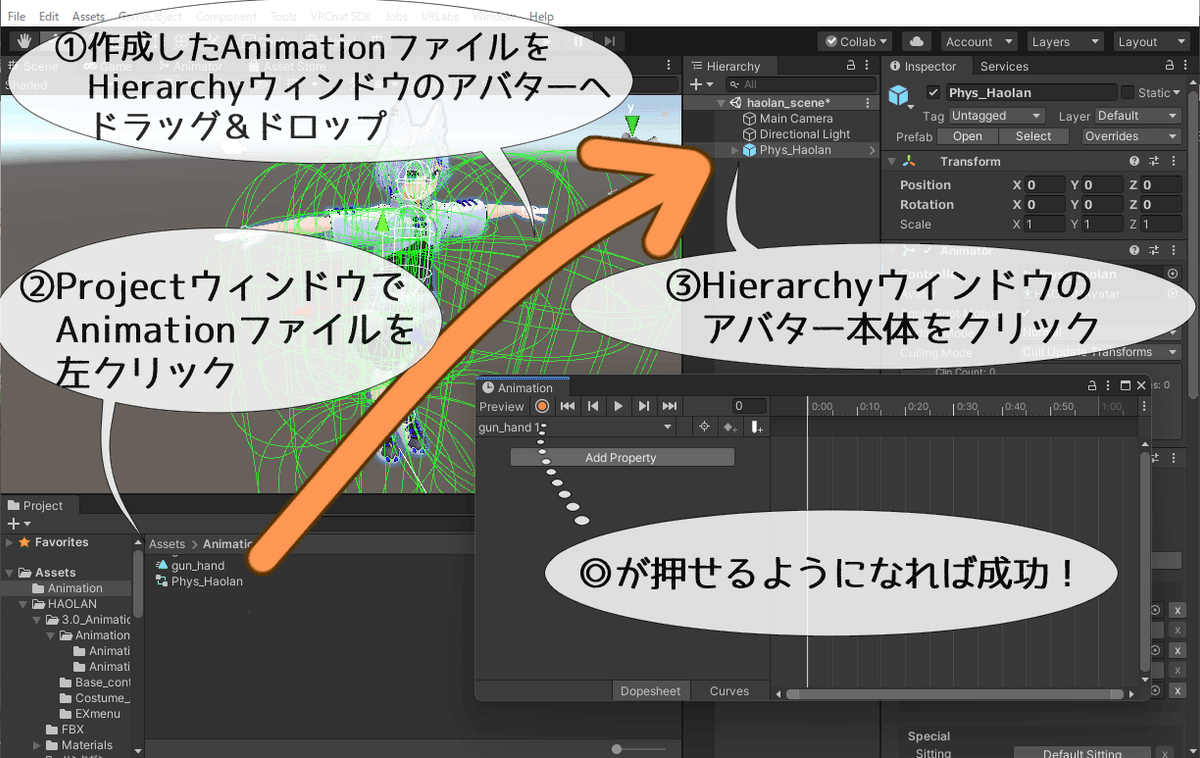
Task: Open the Hierarchy panel three-dot menu
Action: pos(869,65)
